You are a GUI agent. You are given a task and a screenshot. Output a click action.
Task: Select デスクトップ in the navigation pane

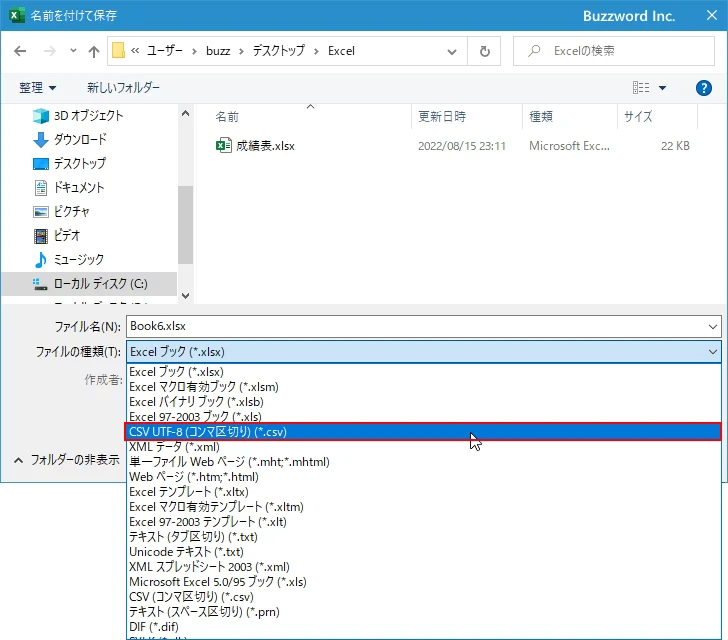pyautogui.click(x=79, y=163)
